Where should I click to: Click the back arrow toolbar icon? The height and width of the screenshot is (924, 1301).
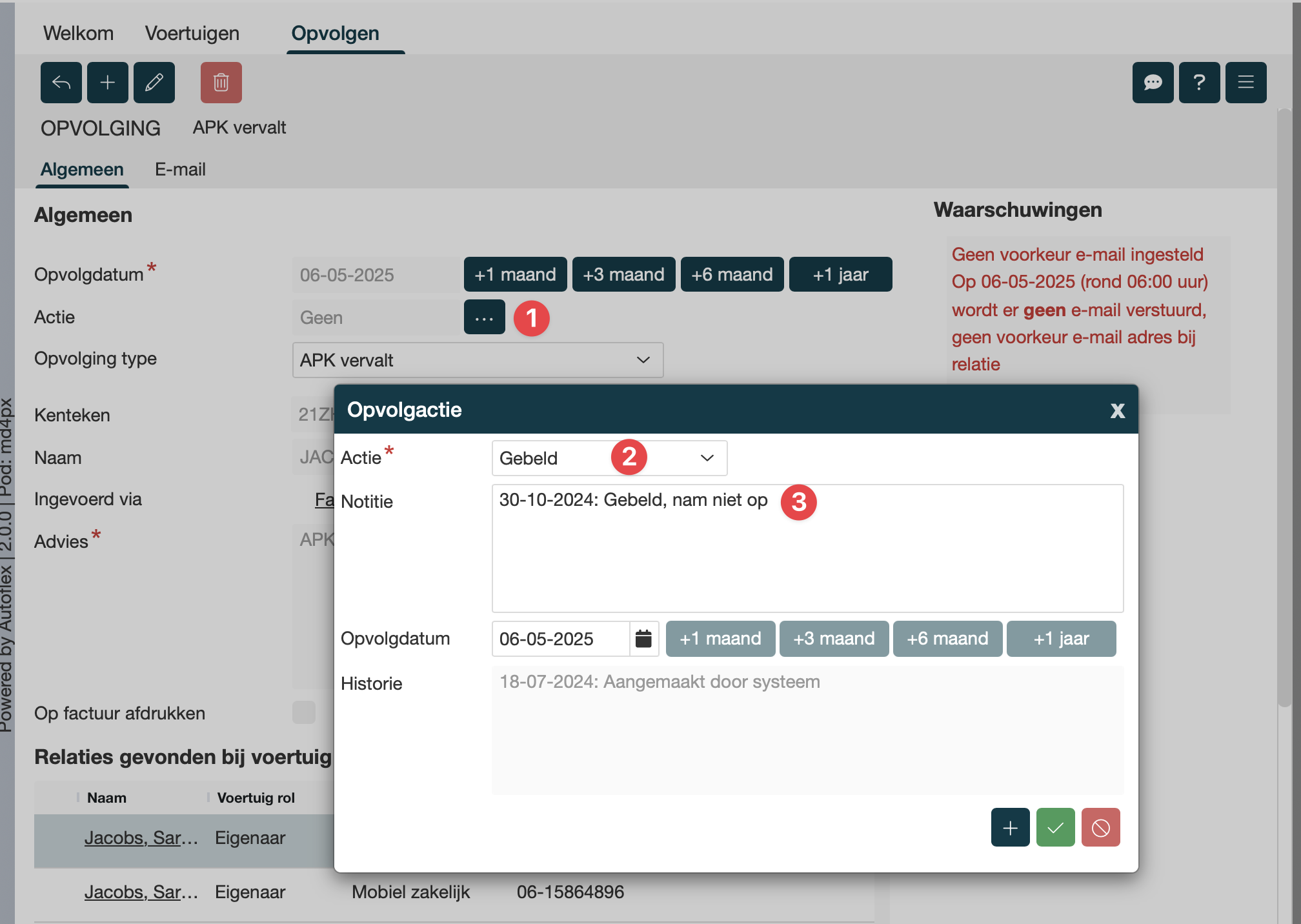click(x=61, y=83)
